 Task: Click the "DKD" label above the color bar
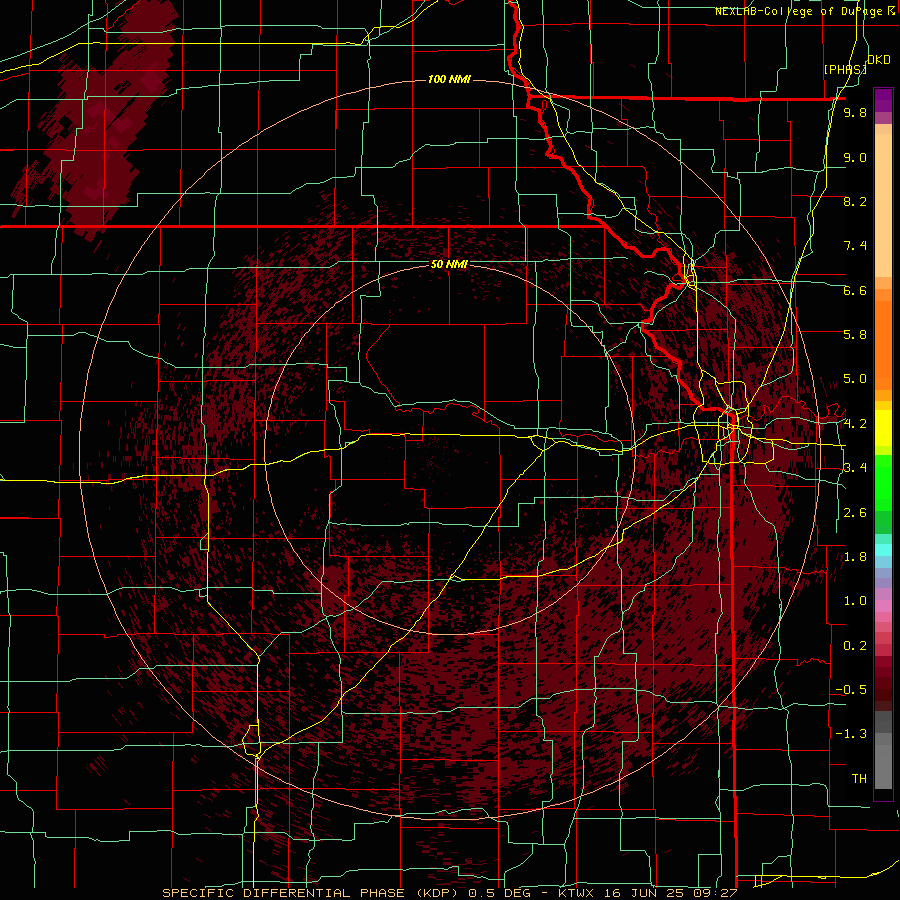[879, 60]
